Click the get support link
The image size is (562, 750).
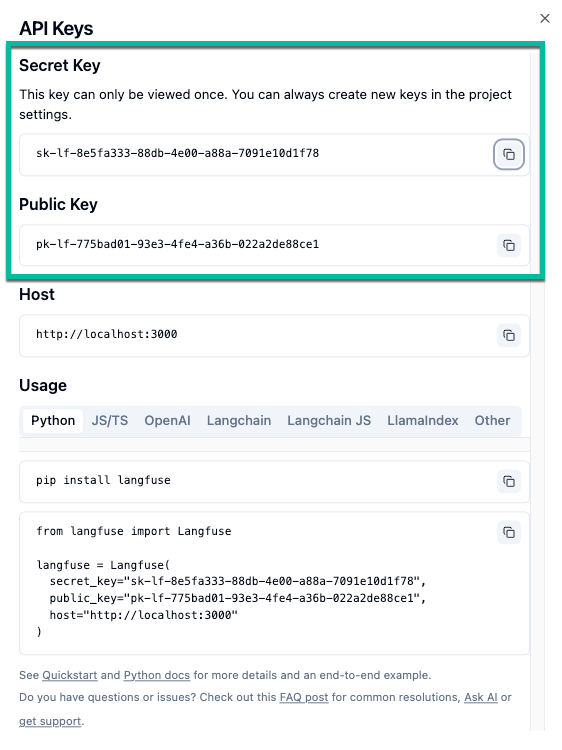click(50, 721)
